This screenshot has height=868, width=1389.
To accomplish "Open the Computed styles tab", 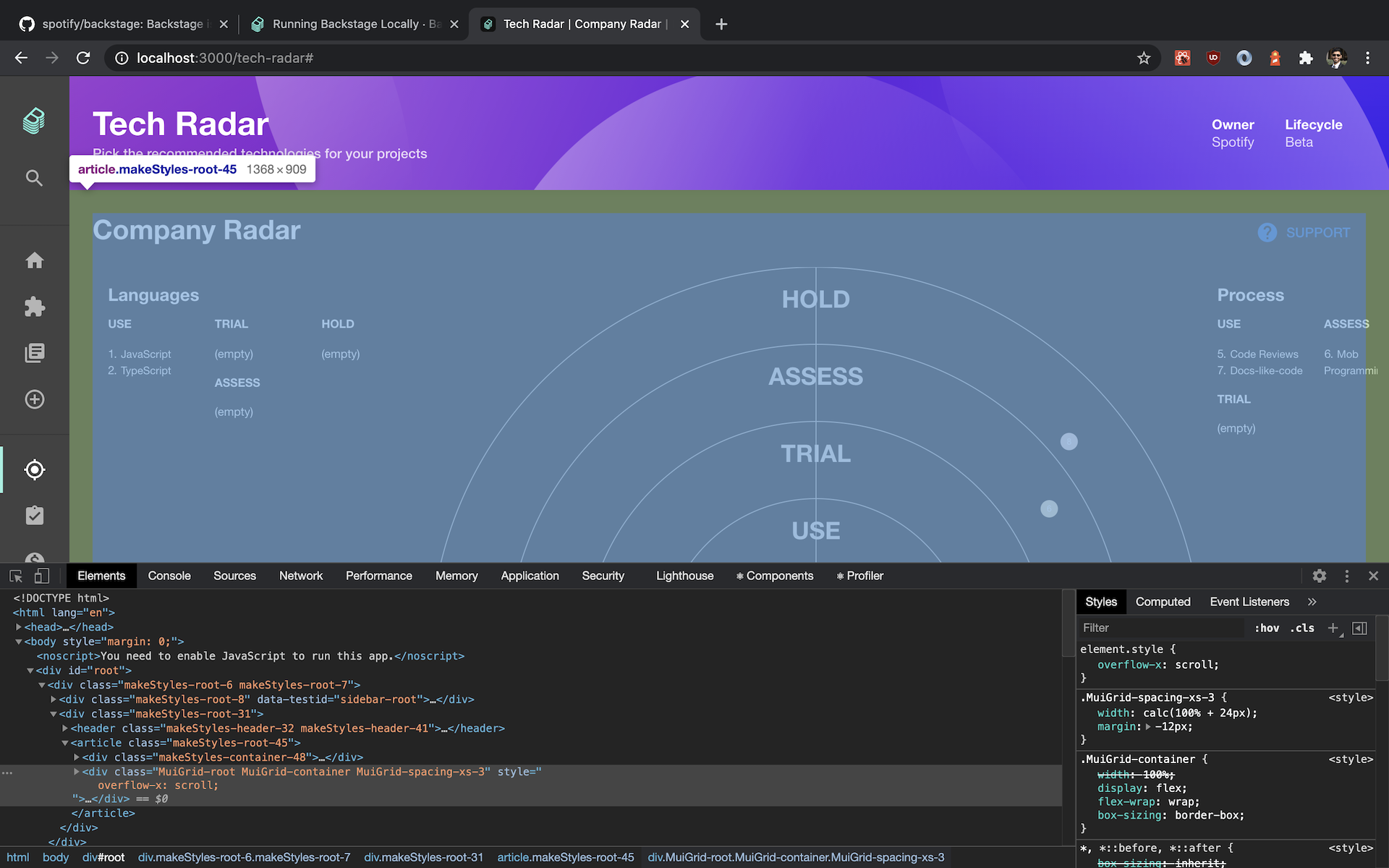I will coord(1163,601).
